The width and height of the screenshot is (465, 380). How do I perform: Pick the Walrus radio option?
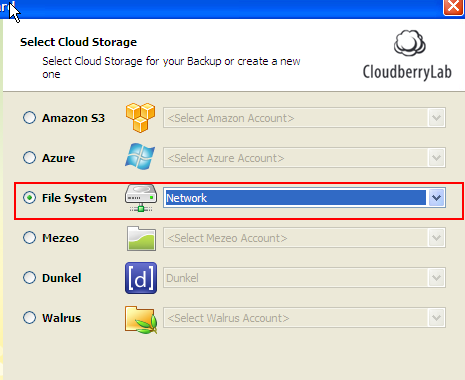pos(29,318)
